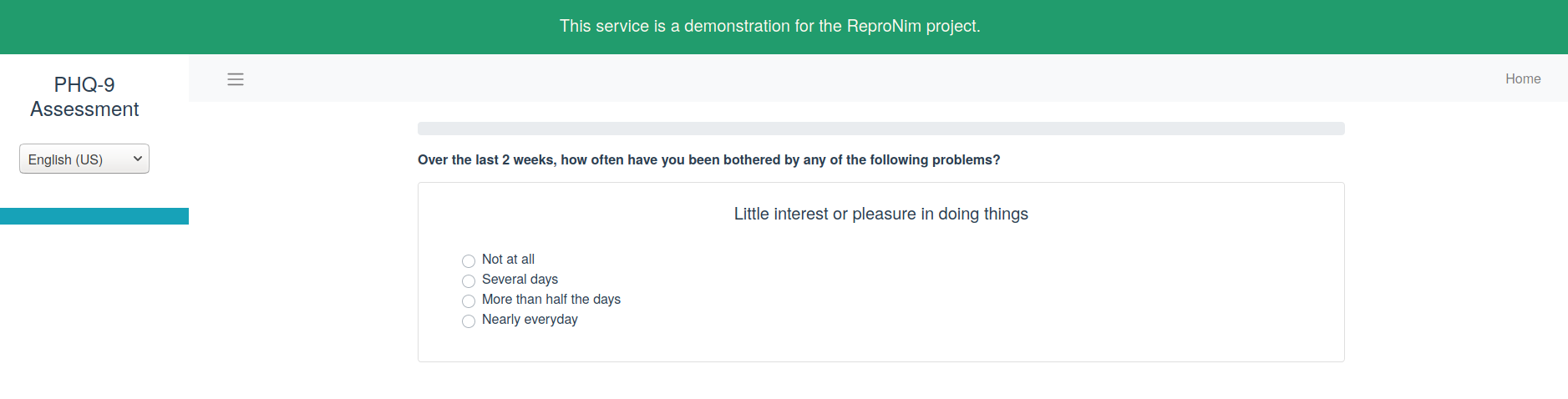
Task: Click the gray progress bar above the question
Action: (881, 129)
